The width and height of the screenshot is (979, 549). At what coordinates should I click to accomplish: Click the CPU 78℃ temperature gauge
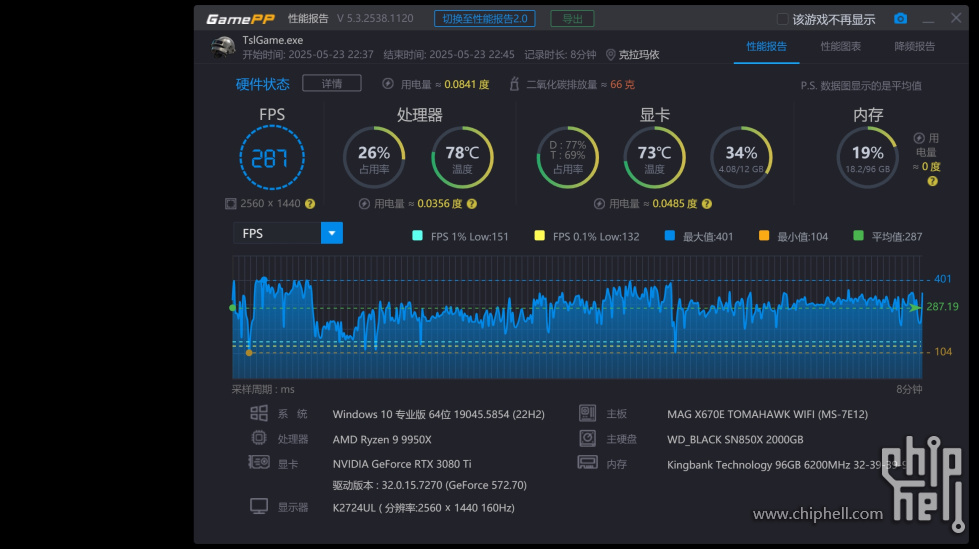462,157
